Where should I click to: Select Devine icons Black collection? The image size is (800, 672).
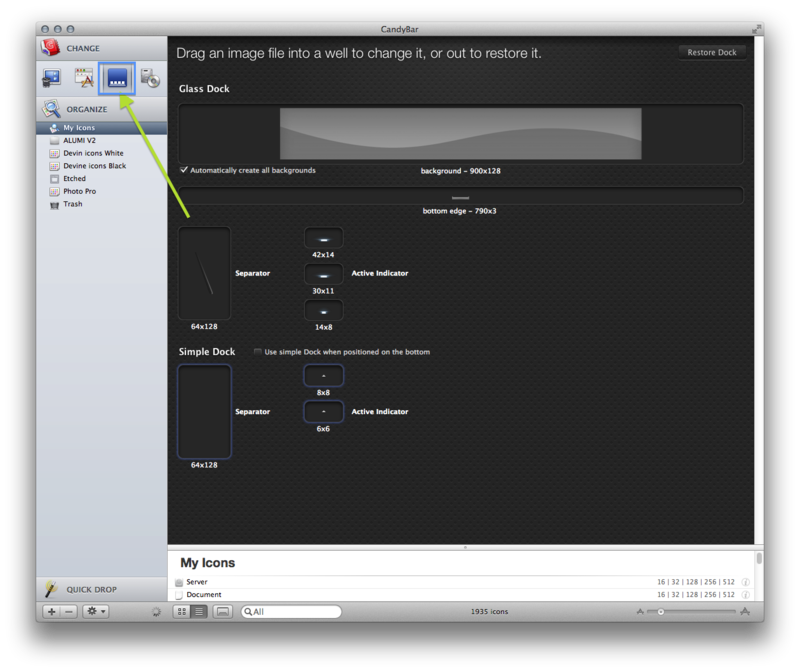point(102,166)
